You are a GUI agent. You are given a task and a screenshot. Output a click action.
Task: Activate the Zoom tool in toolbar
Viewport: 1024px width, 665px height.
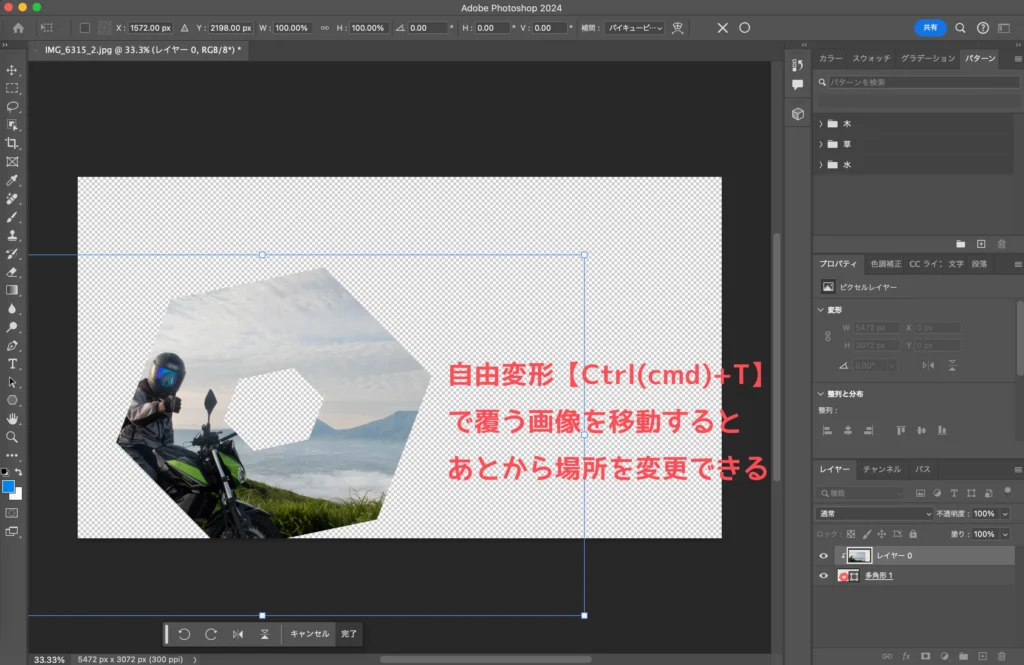[12, 437]
